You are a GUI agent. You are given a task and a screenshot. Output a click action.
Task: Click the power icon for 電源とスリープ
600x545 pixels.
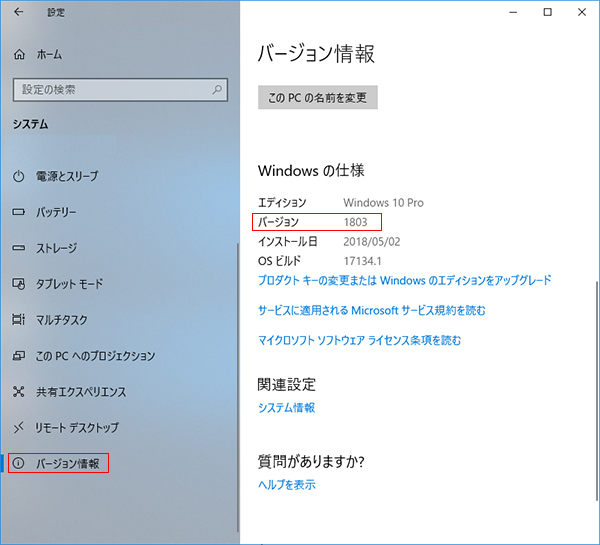pos(19,176)
